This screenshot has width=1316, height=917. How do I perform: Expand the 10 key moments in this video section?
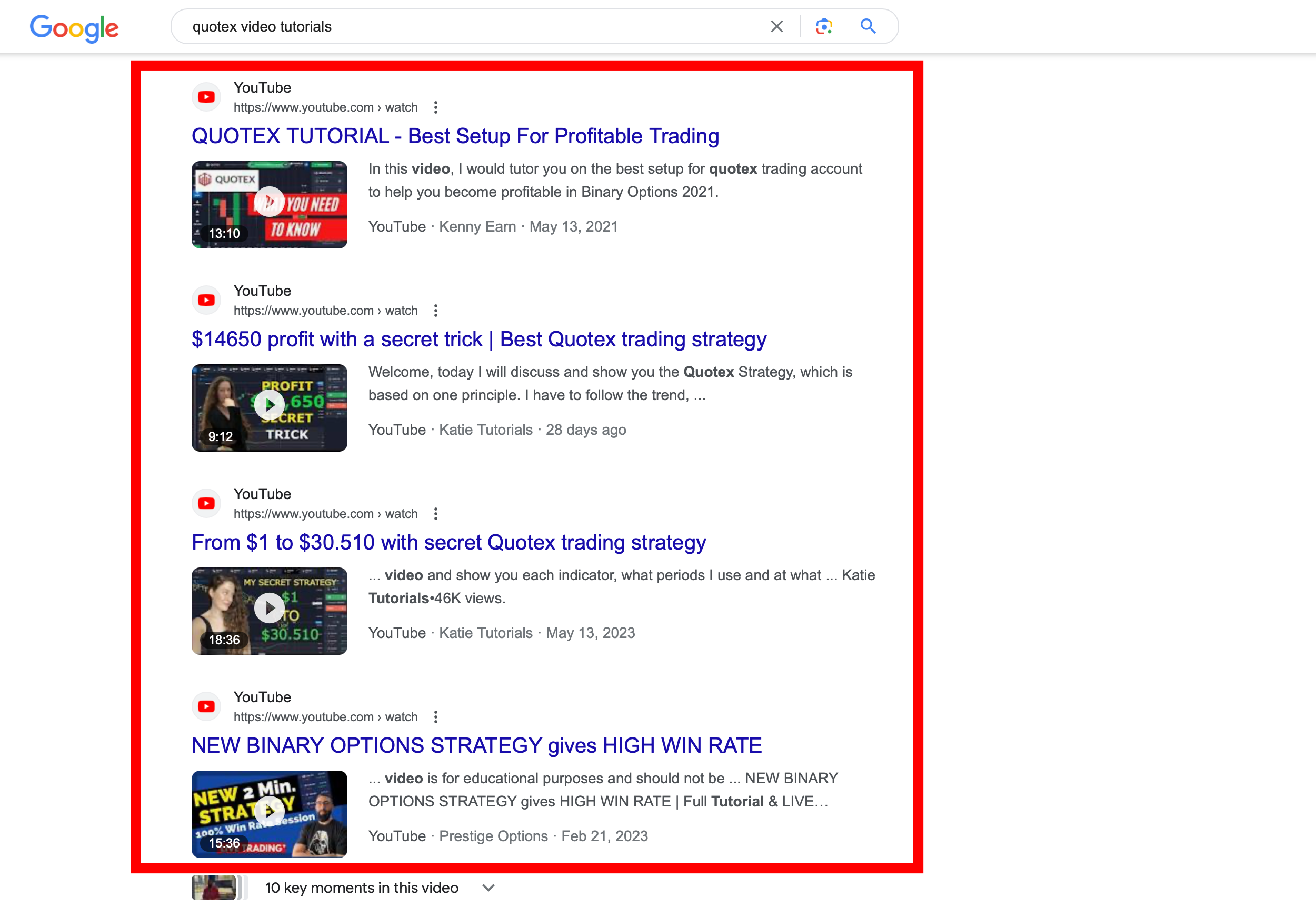click(x=361, y=887)
